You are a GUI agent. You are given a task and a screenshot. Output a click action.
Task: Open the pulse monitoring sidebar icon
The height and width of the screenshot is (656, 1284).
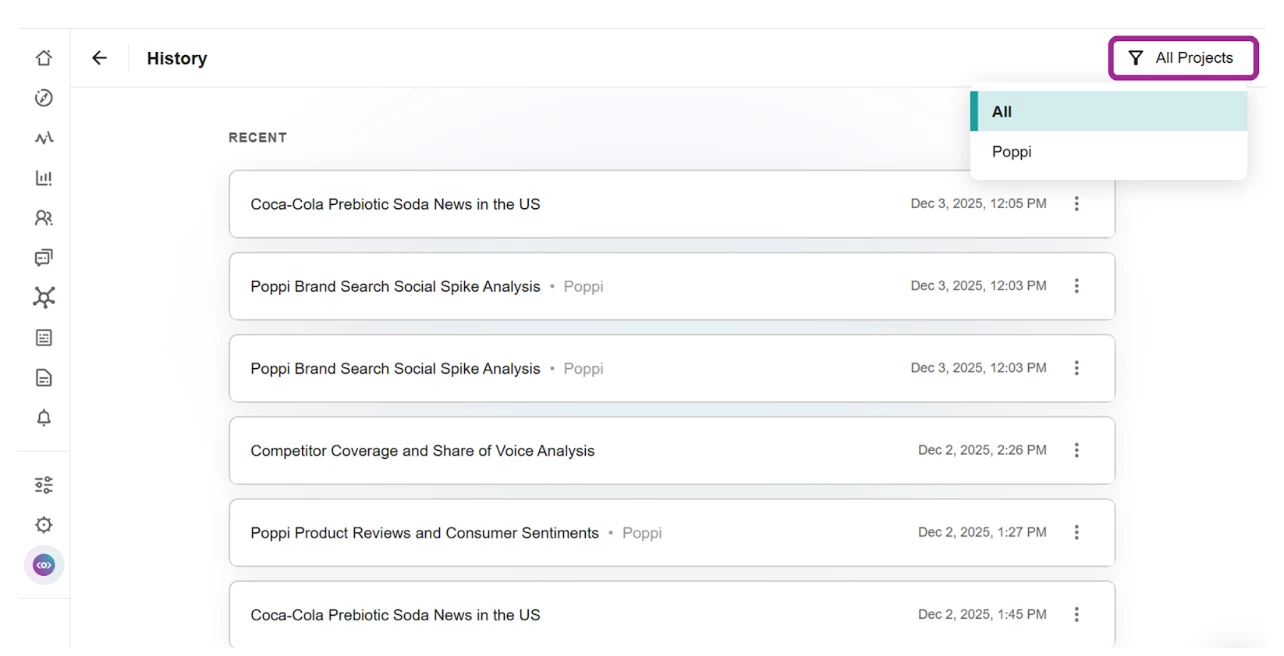pos(44,138)
